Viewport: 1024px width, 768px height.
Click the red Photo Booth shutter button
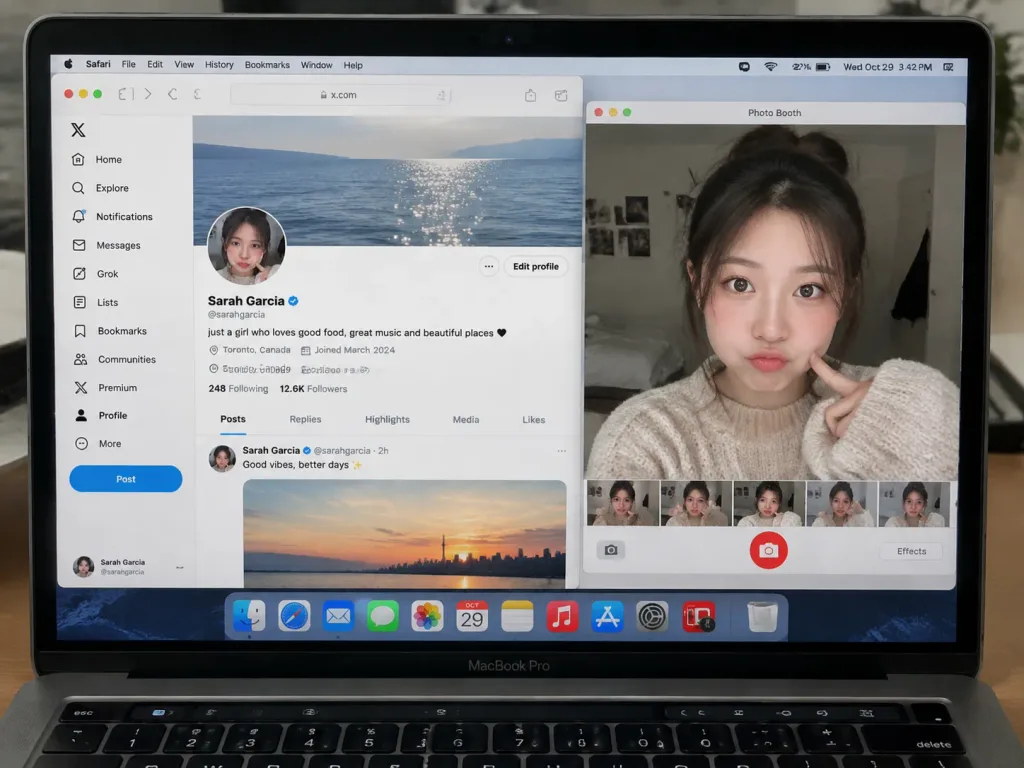pyautogui.click(x=768, y=551)
